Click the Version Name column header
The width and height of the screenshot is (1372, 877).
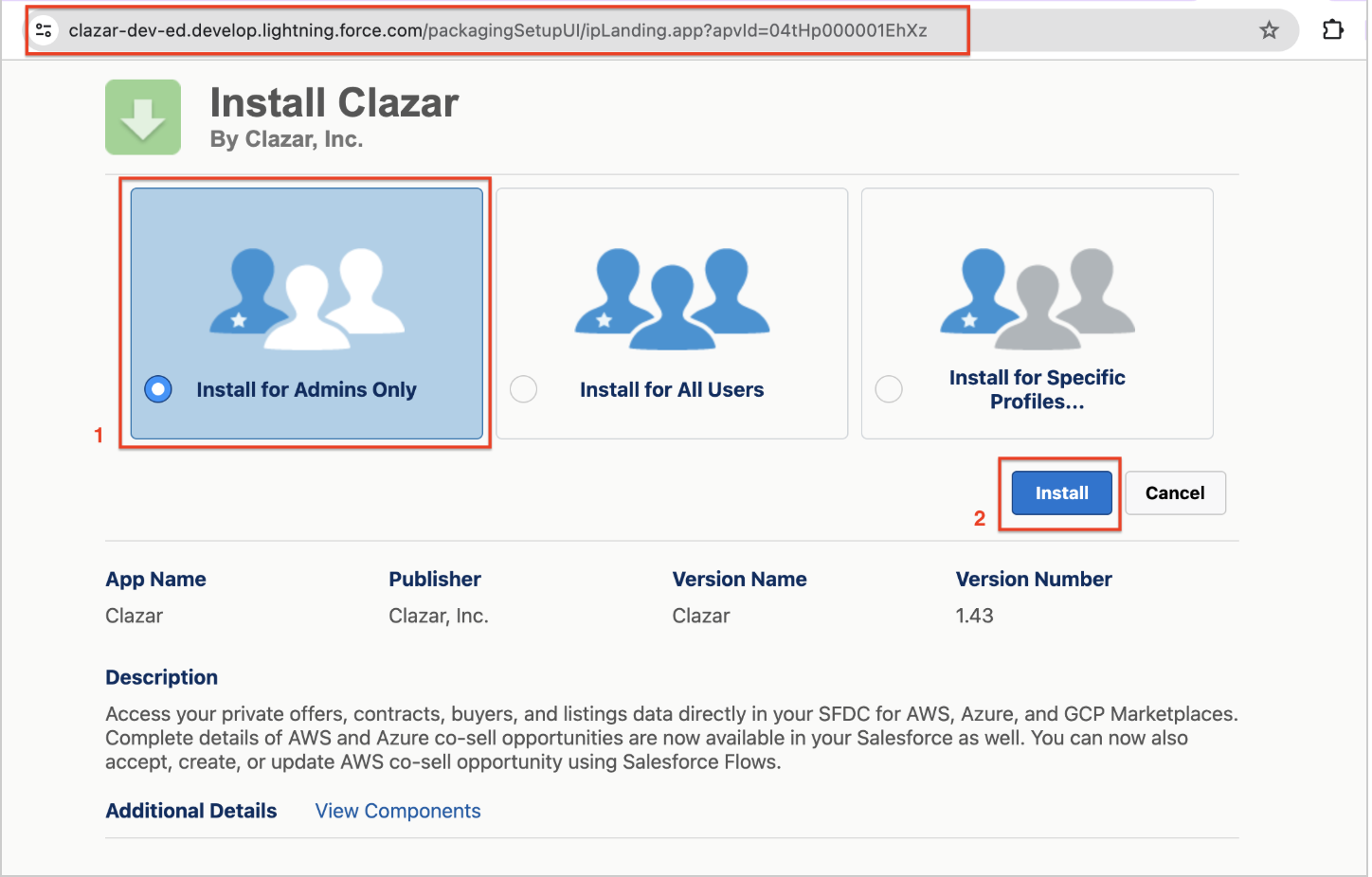click(740, 580)
